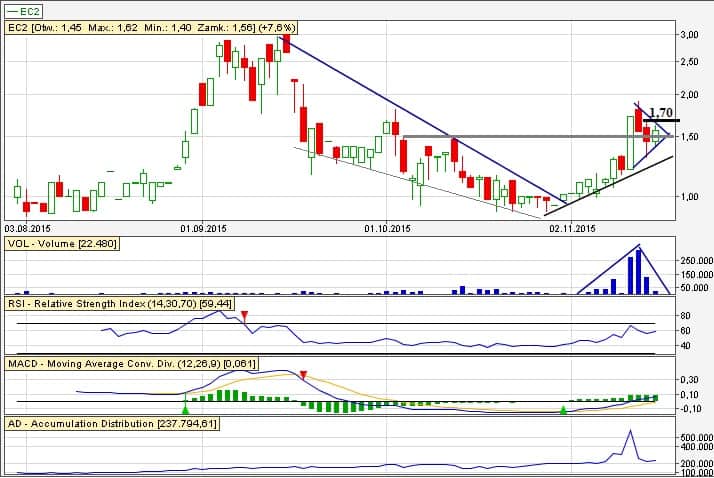This screenshot has height=478, width=714.
Task: Select the AD - Accumulation Distribution label
Action: (112, 423)
